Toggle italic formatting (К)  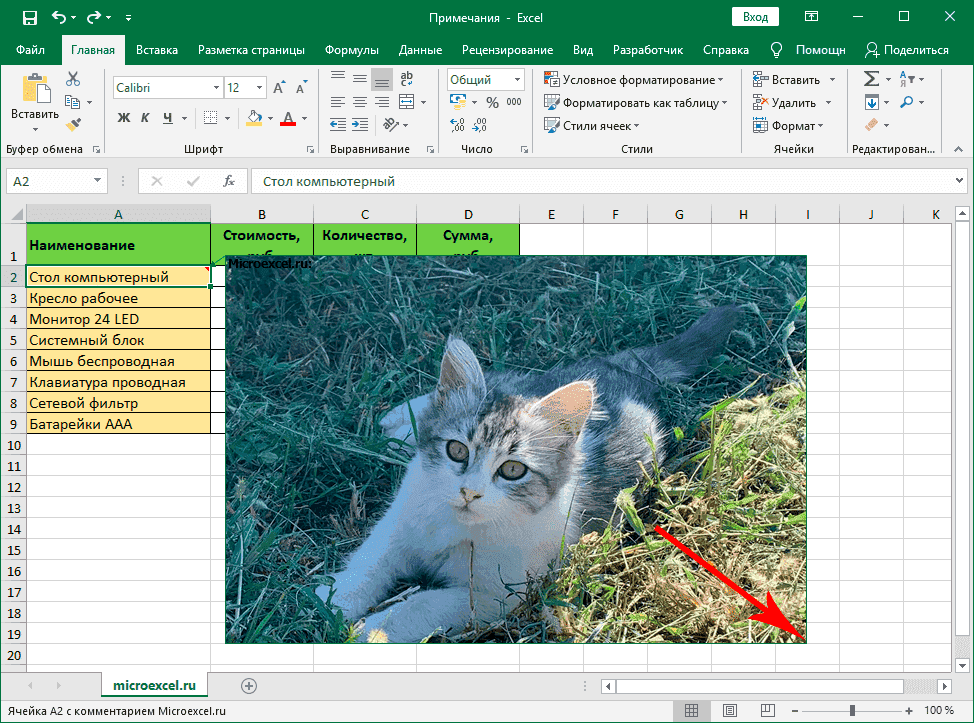(147, 118)
